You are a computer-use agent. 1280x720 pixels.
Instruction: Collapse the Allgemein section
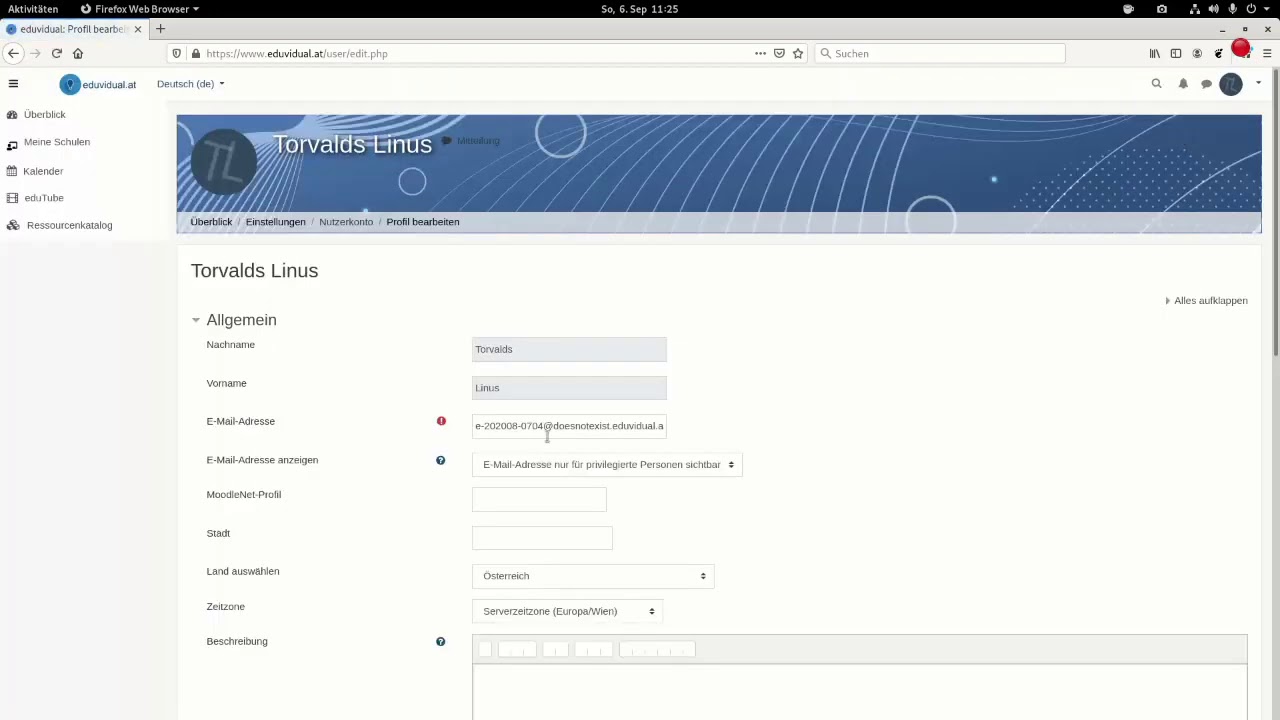click(x=196, y=320)
